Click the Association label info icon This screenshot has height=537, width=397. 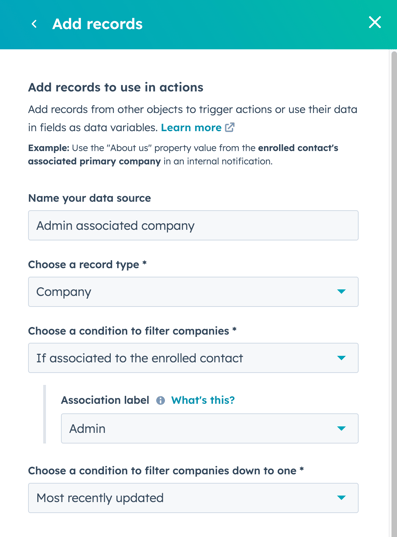(160, 400)
